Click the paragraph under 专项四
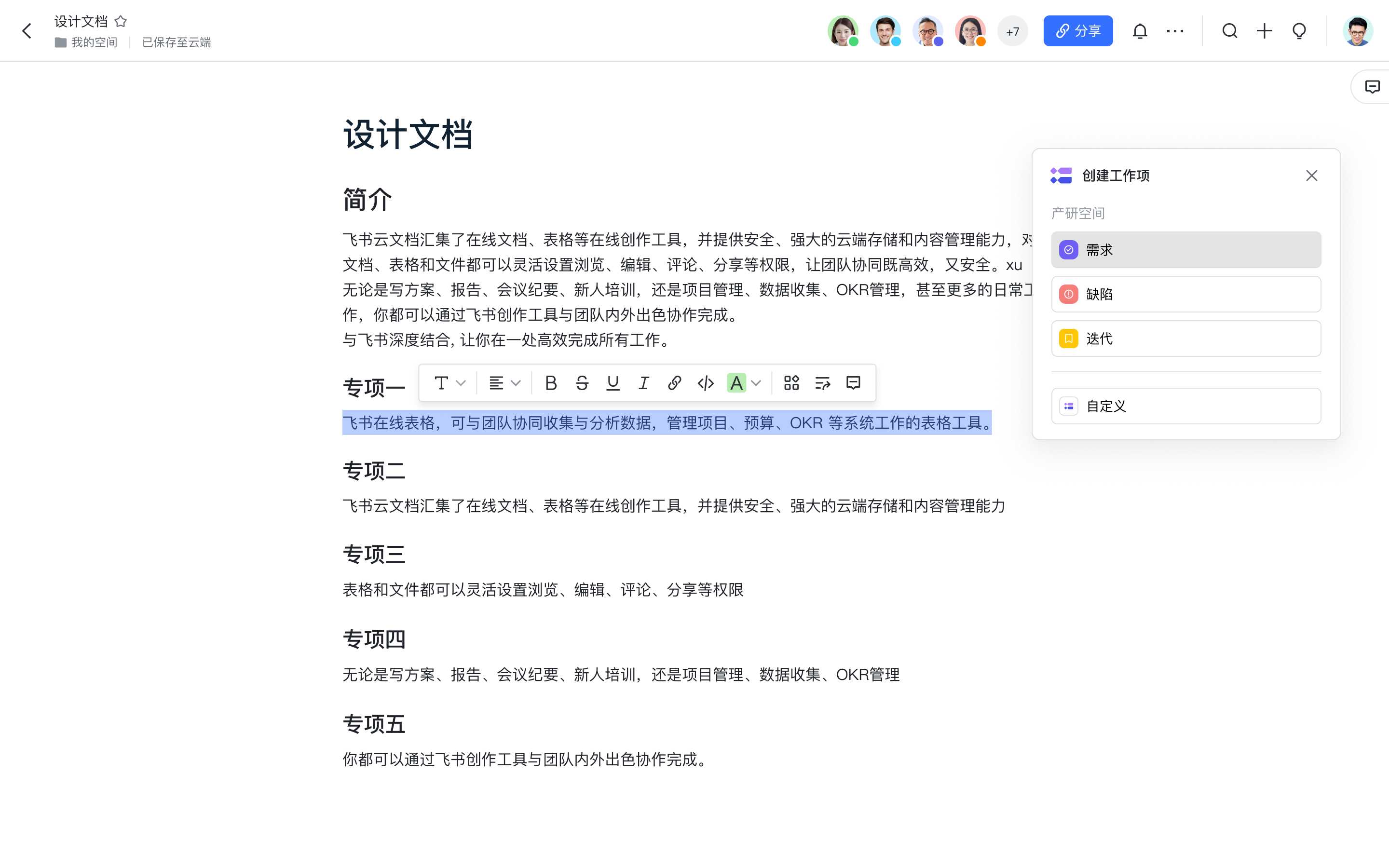 pos(621,675)
